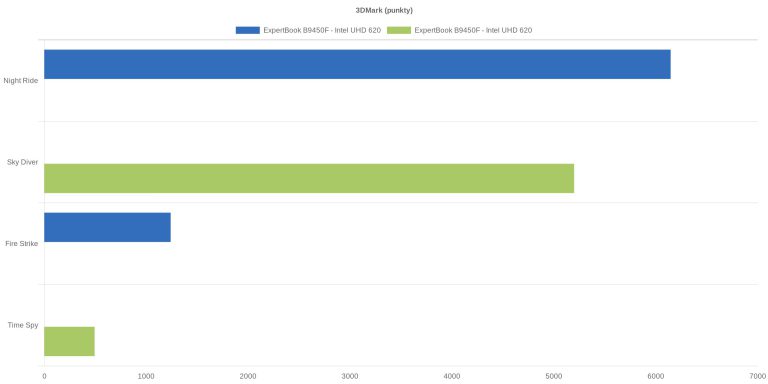Click the 6000 axis tick value
Screen dimensions: 768x384
click(656, 377)
